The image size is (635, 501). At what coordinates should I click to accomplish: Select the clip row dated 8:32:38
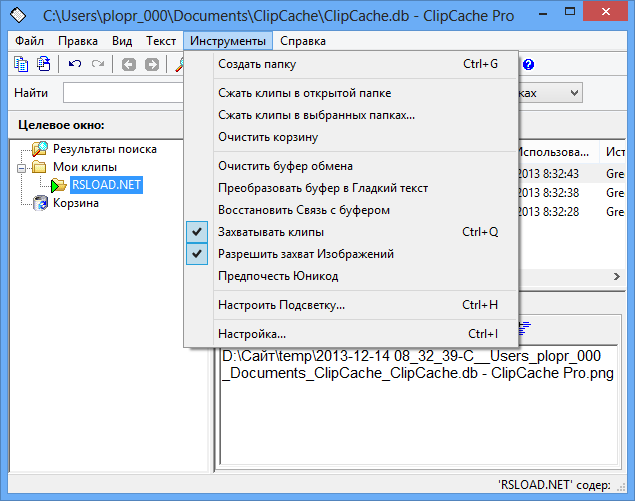click(571, 193)
